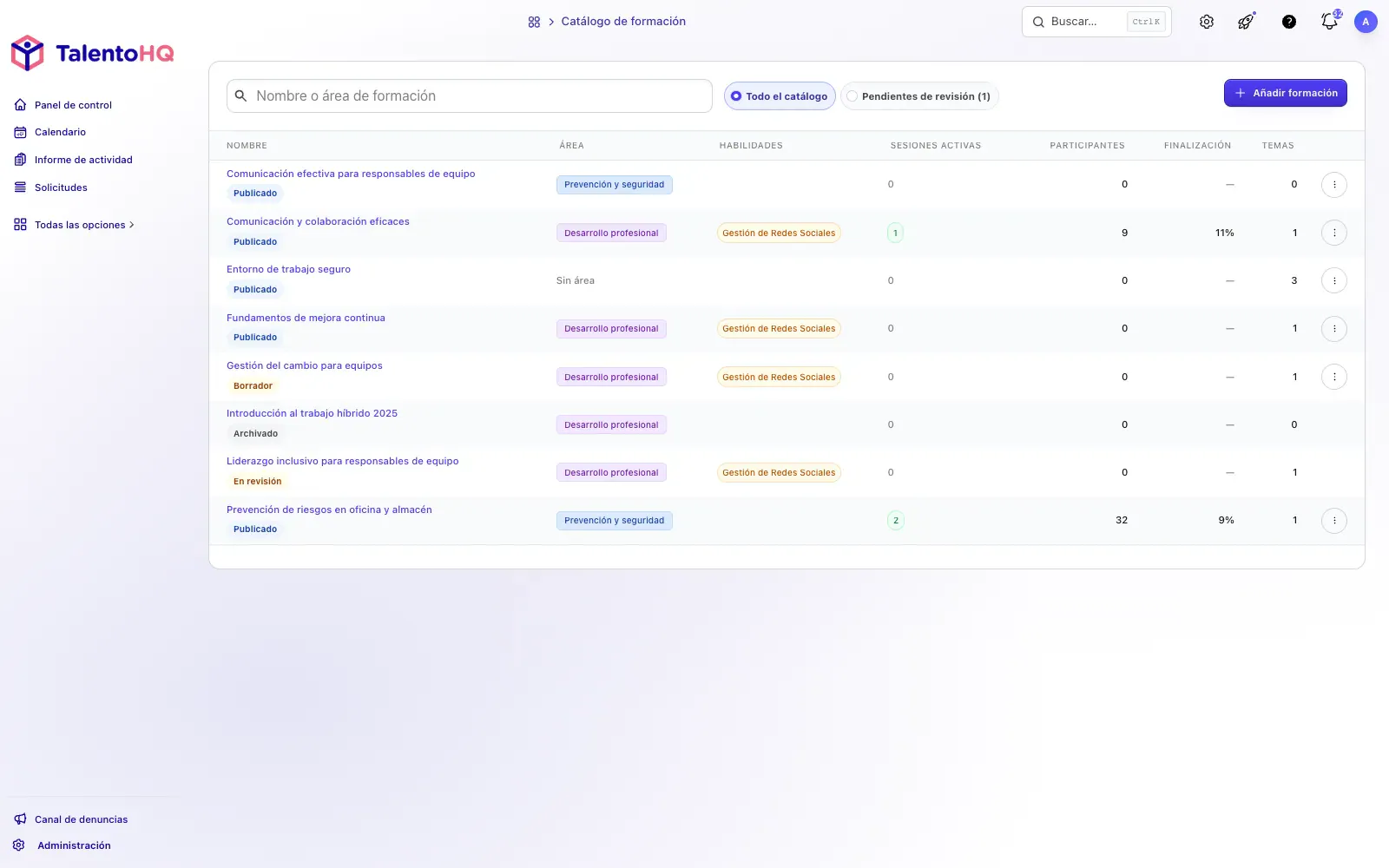Image resolution: width=1389 pixels, height=868 pixels.
Task: Click active sessions badge 2 for Prevención de riesgos
Action: 895,521
